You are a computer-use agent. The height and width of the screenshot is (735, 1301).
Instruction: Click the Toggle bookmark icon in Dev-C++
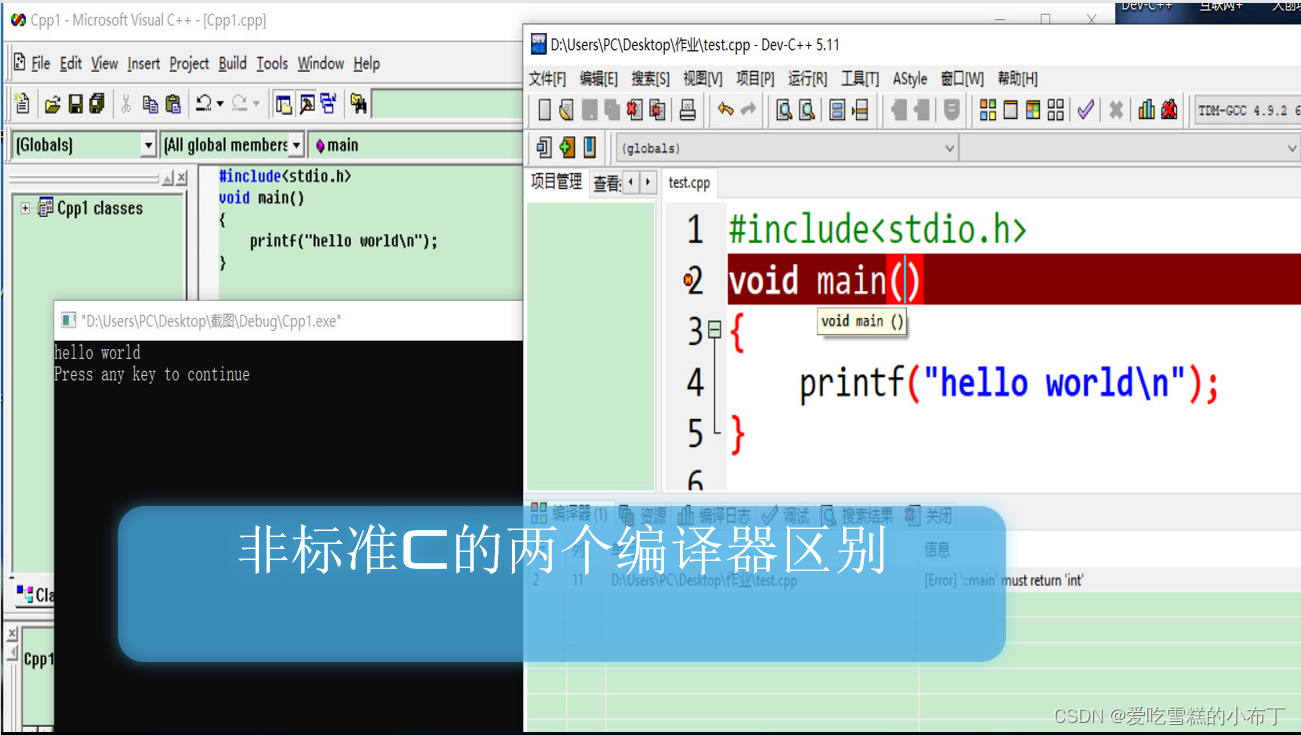point(590,148)
